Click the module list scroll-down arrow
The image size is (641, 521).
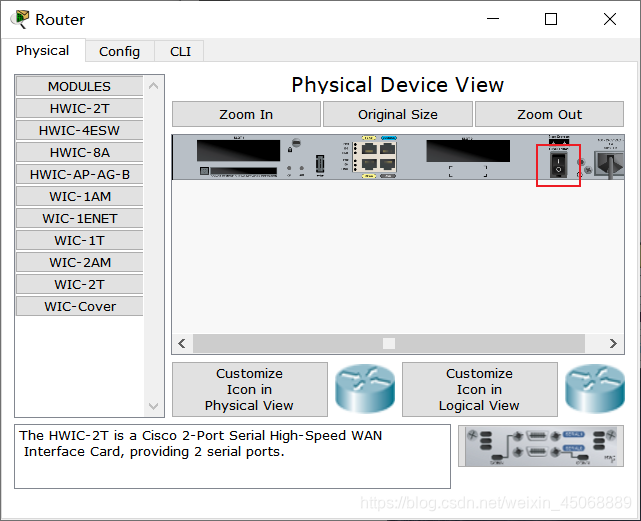[154, 406]
